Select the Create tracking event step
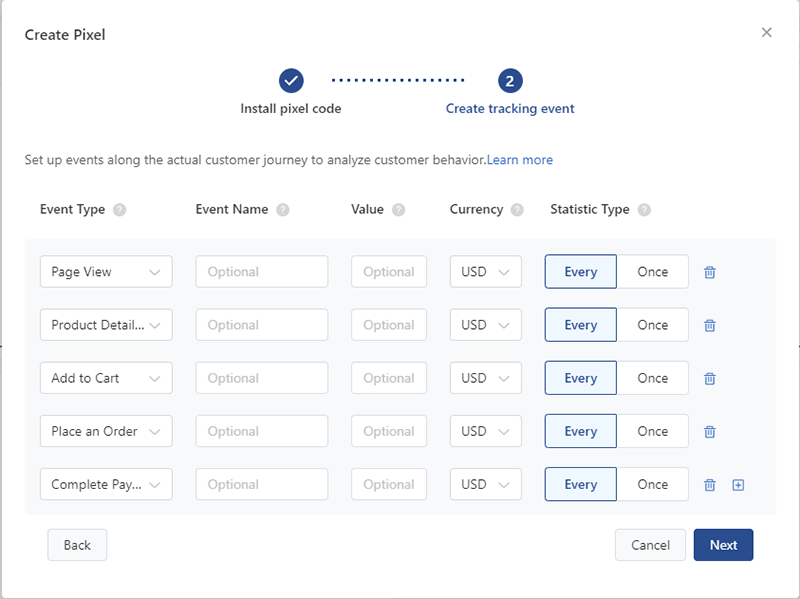 click(510, 80)
